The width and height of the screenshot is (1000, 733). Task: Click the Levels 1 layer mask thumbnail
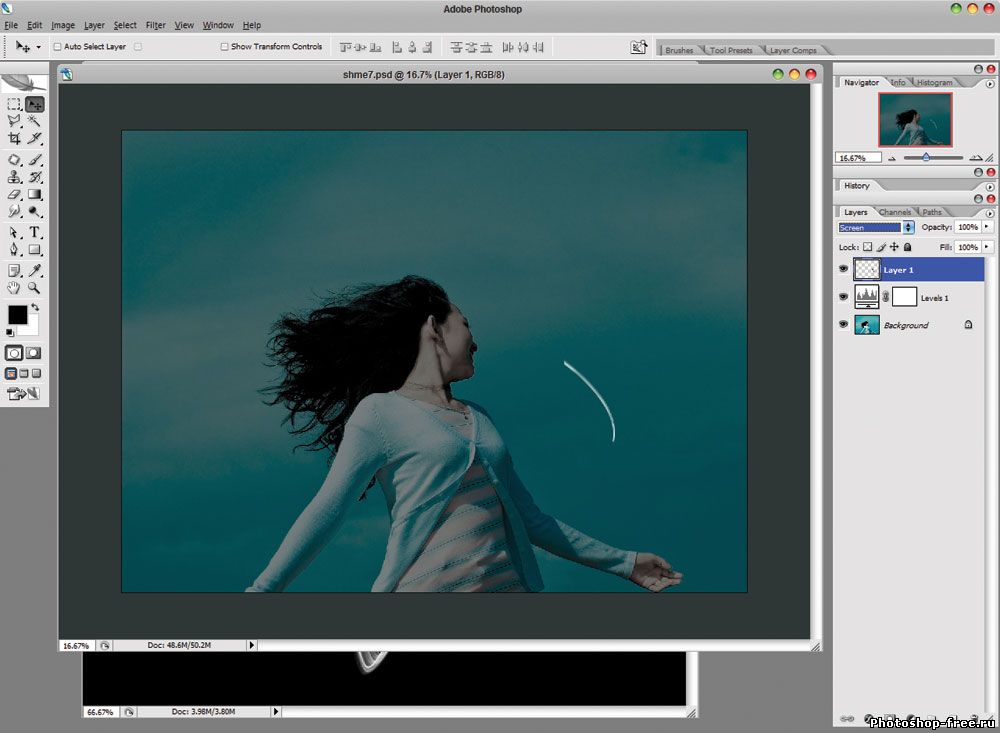click(x=904, y=297)
